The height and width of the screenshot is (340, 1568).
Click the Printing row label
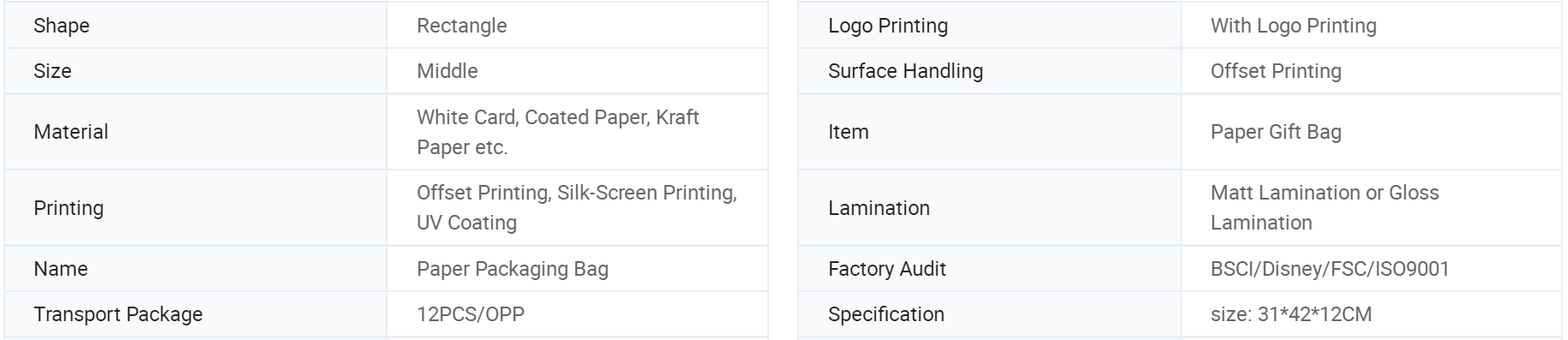(68, 208)
